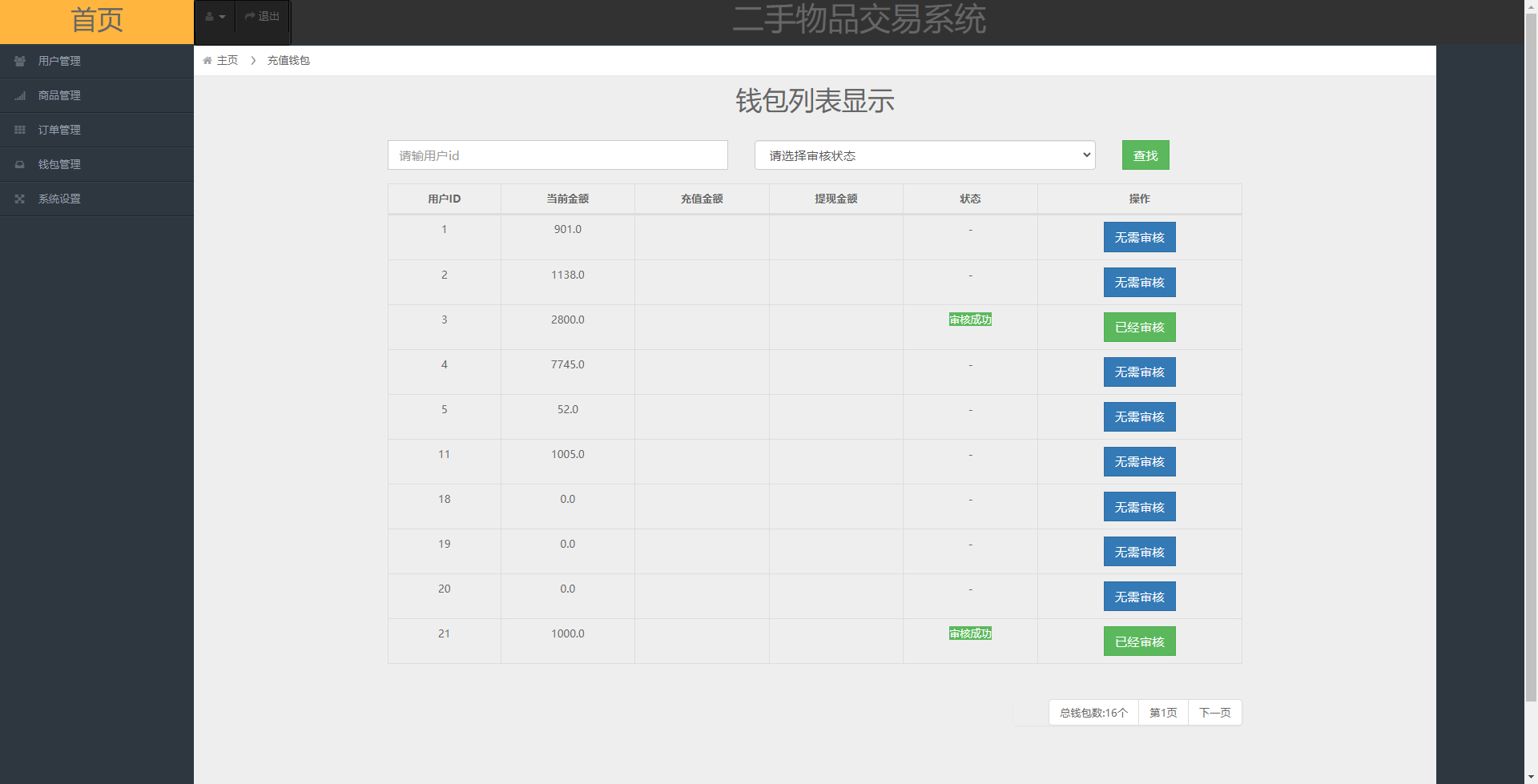Select the 商品管理 bar-chart icon
The height and width of the screenshot is (784, 1538).
(x=20, y=94)
